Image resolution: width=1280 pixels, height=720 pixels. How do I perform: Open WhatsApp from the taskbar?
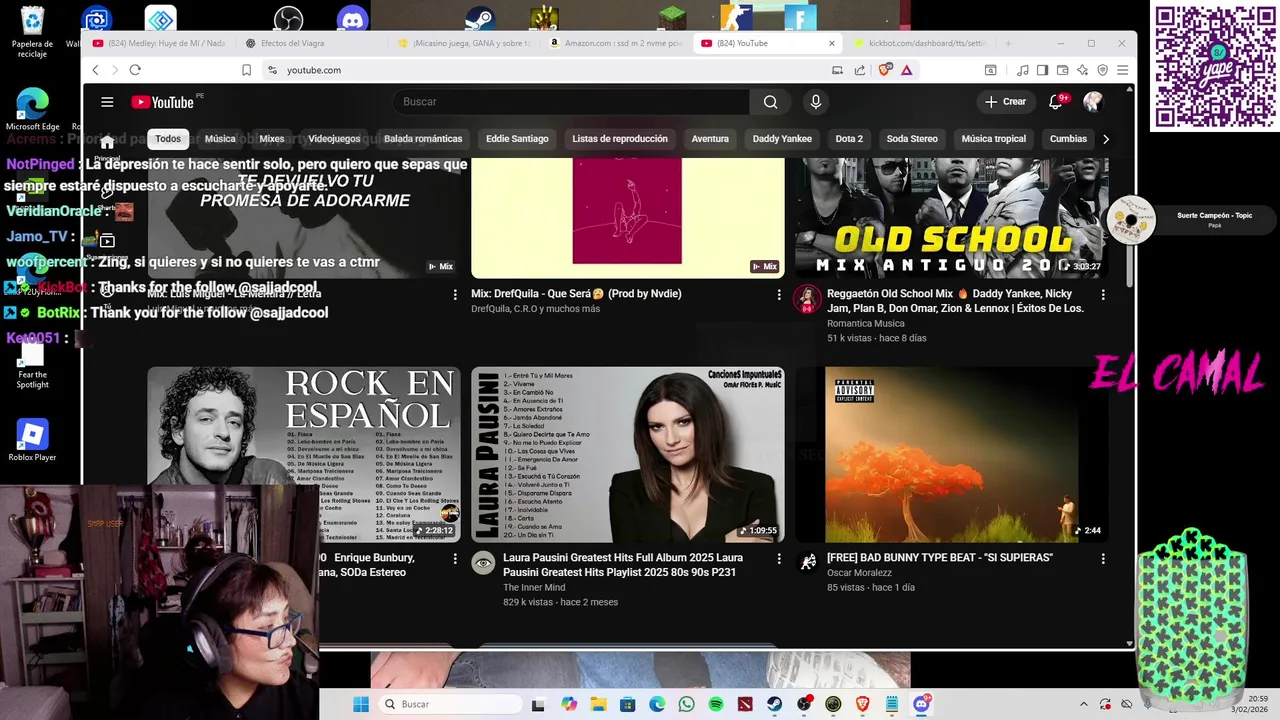tap(686, 704)
